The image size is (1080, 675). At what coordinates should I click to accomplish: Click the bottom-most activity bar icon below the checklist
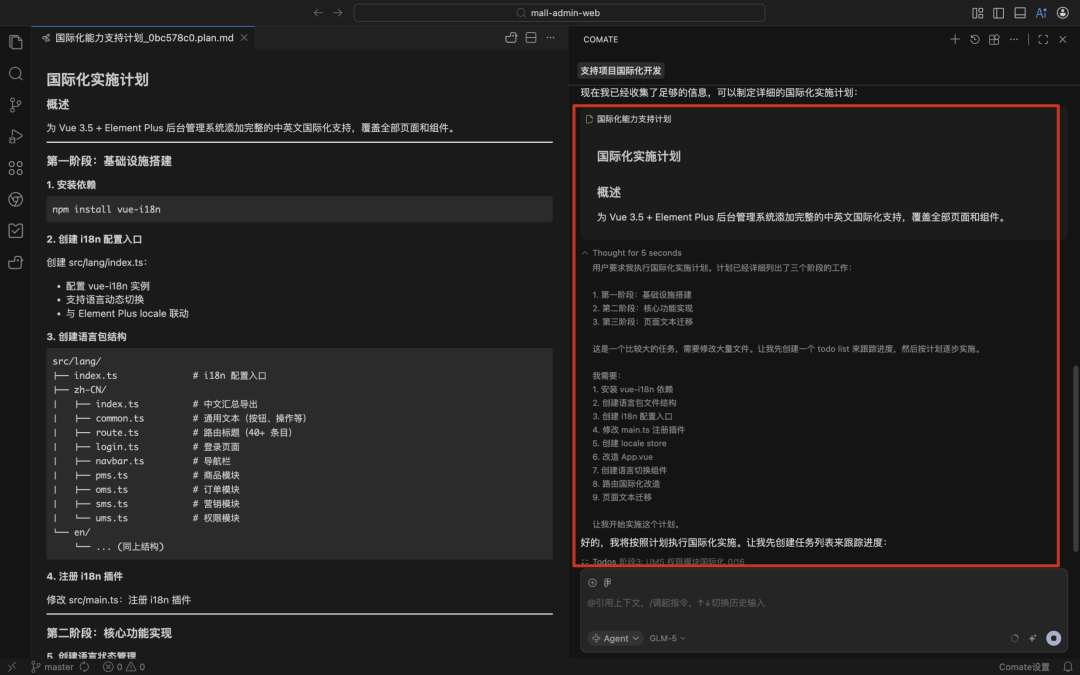pos(15,262)
